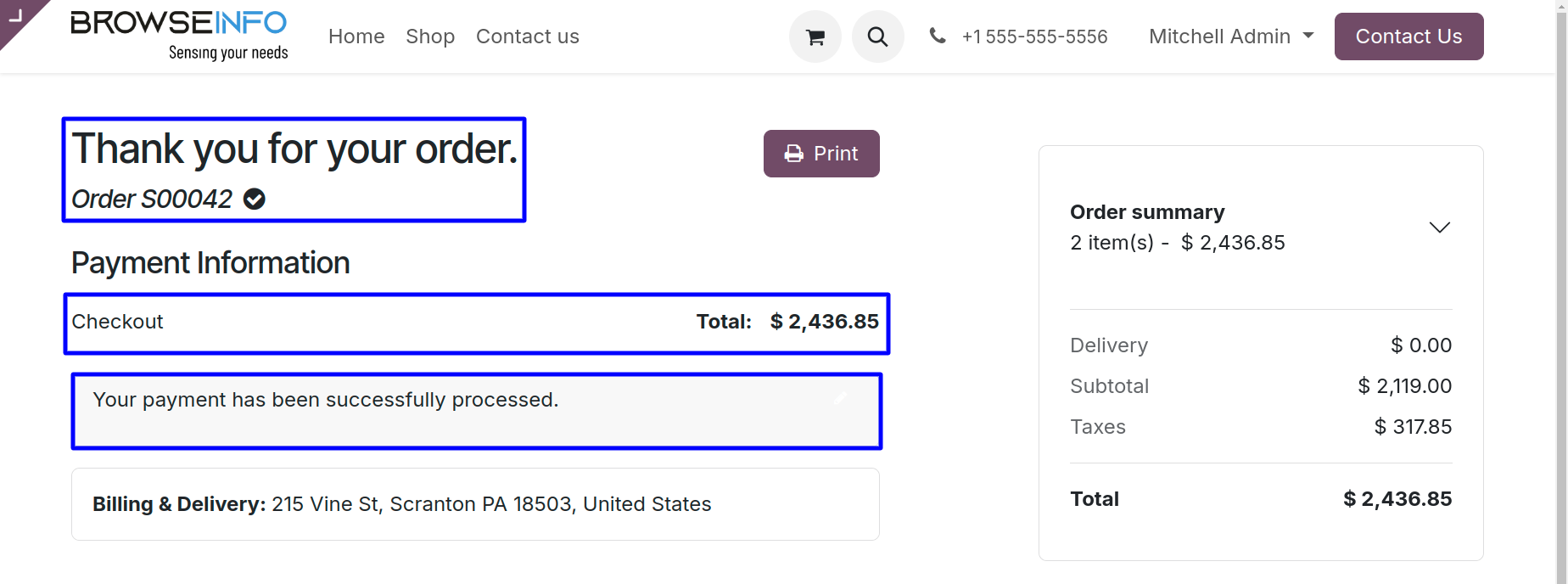The height and width of the screenshot is (584, 1568).
Task: Click the Billing & Delivery address card
Action: [x=475, y=504]
